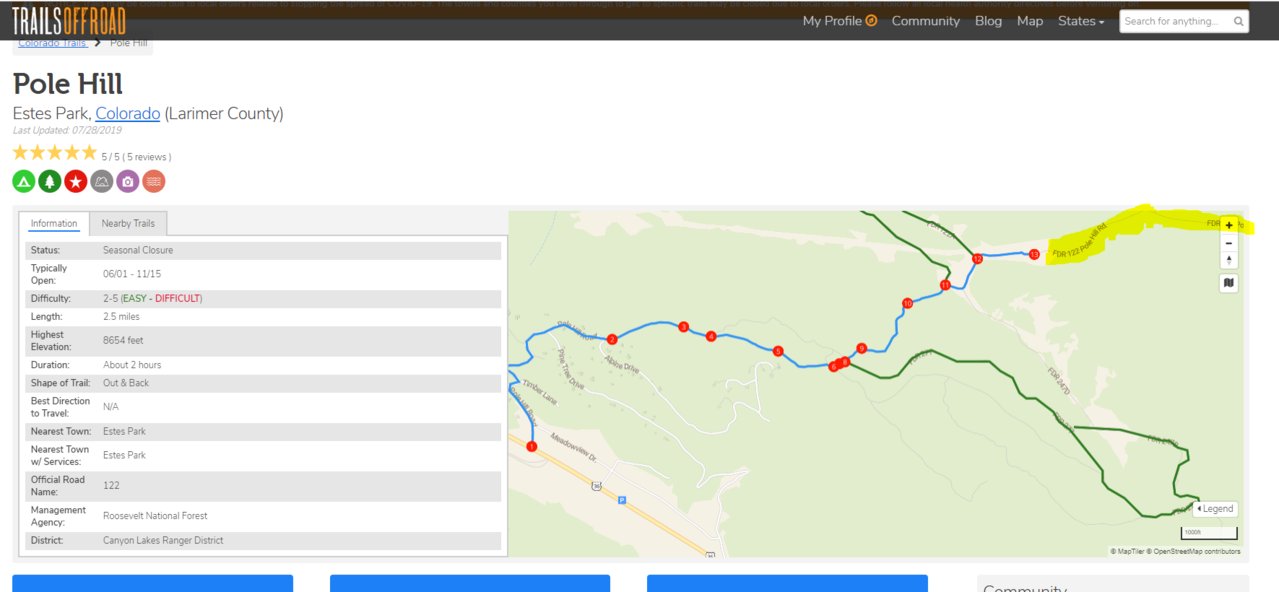This screenshot has height=592, width=1279.
Task: Open the Community page
Action: tap(925, 21)
